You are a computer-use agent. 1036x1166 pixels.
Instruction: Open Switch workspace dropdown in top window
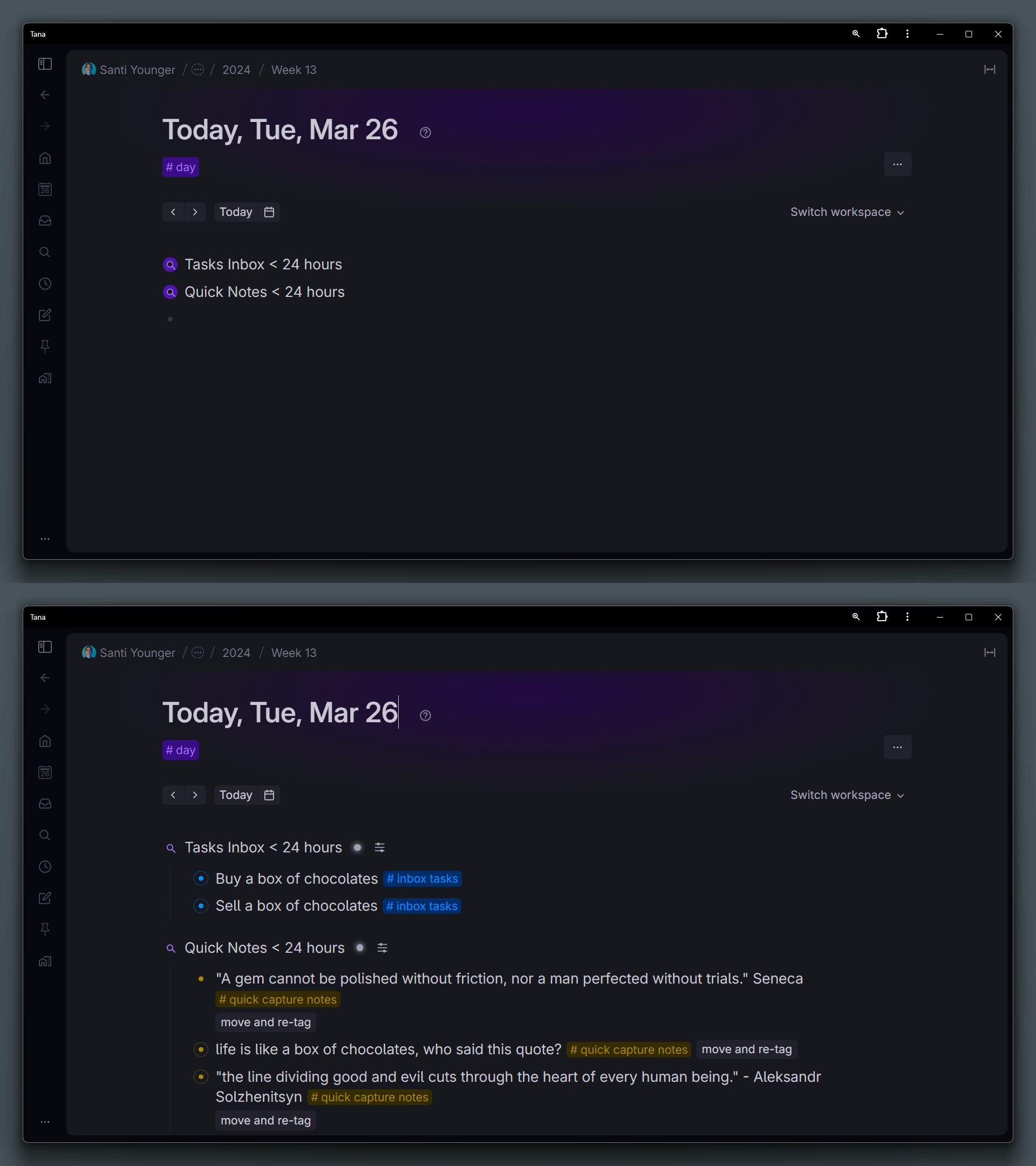[847, 212]
